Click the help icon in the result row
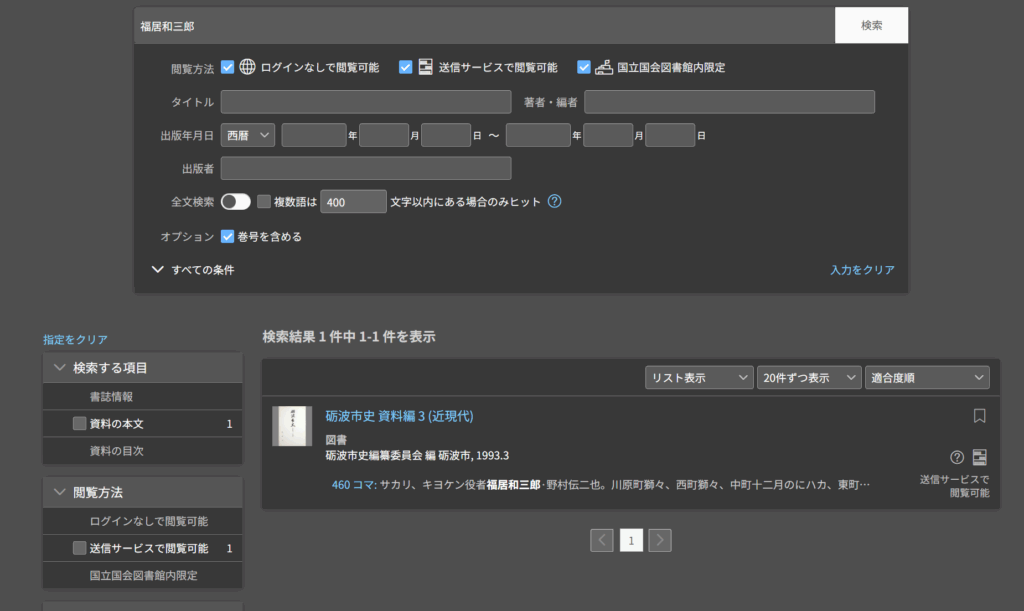The height and width of the screenshot is (611, 1024). tap(957, 457)
